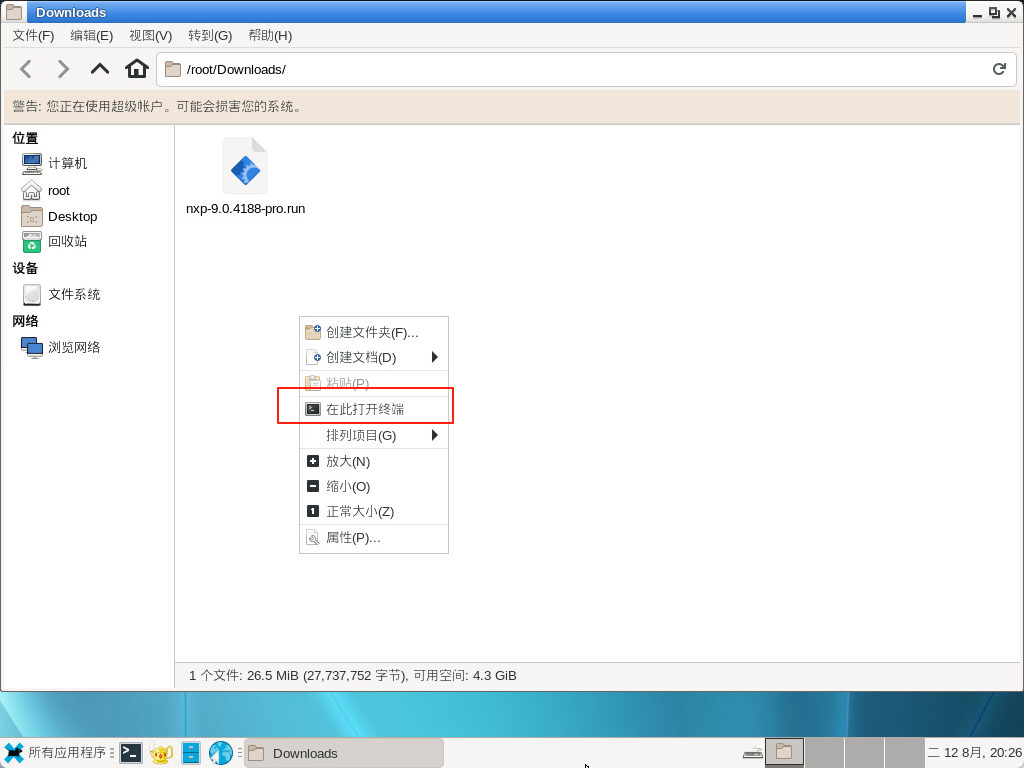Click 浏览网络 in the sidebar
Viewport: 1024px width, 768px height.
tap(73, 347)
